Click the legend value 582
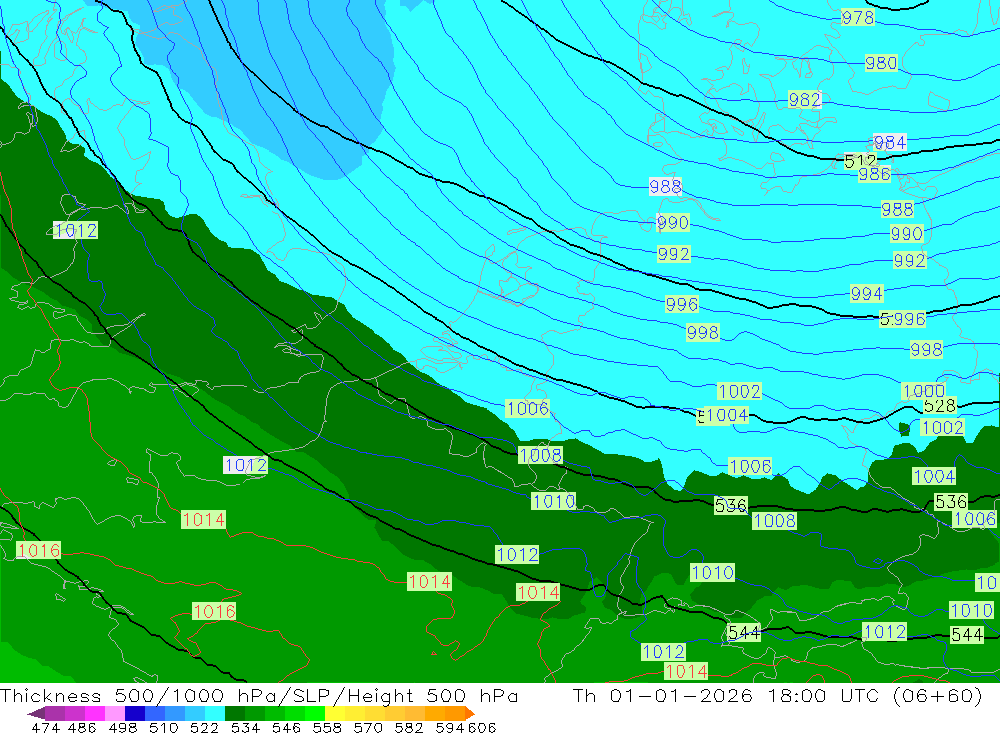This screenshot has height=733, width=1000. click(x=408, y=727)
